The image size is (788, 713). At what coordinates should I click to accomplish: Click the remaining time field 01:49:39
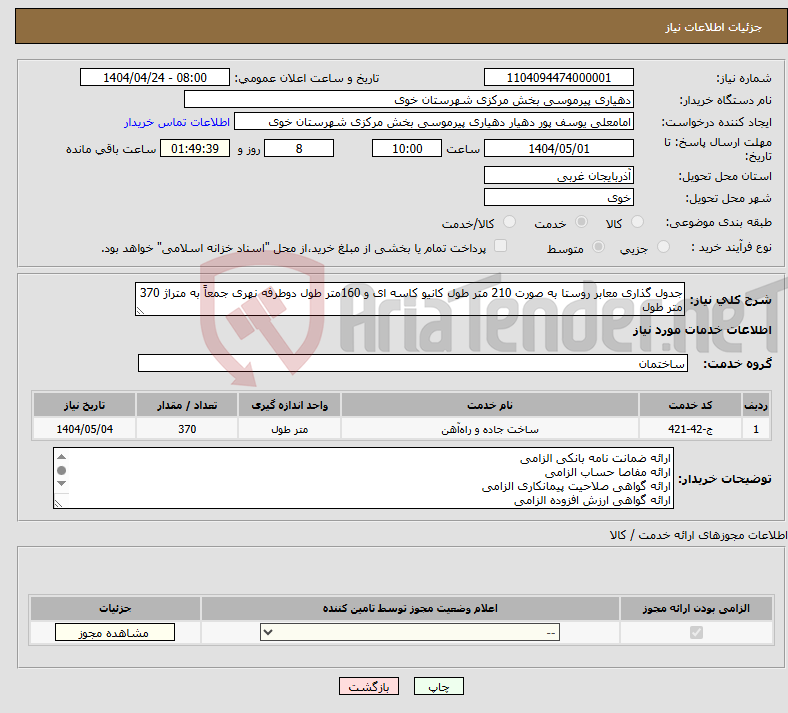(x=195, y=148)
